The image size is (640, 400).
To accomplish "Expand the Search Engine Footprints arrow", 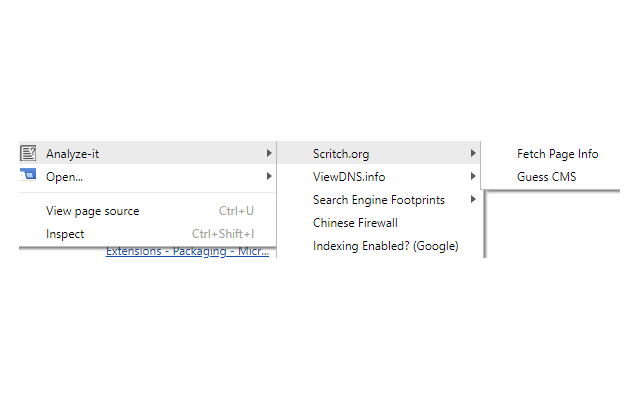I will [x=473, y=199].
